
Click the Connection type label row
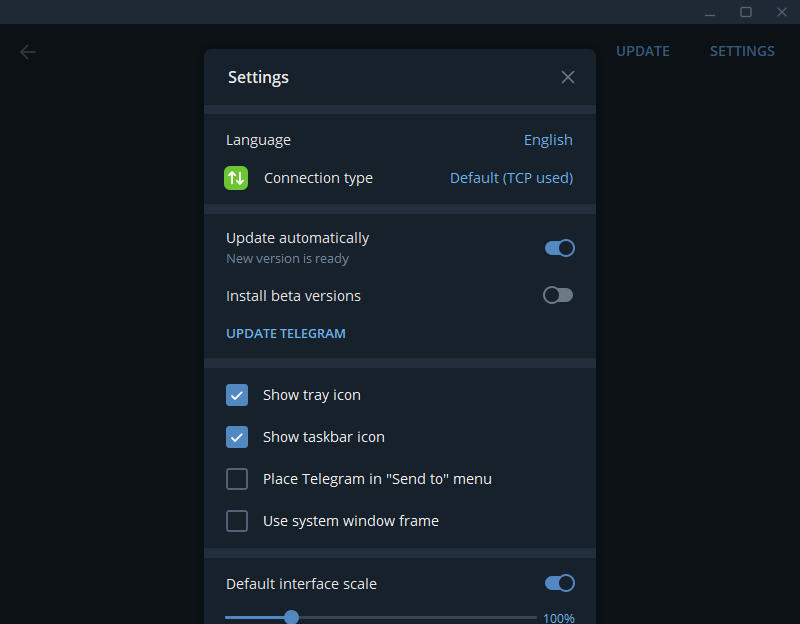click(x=399, y=178)
